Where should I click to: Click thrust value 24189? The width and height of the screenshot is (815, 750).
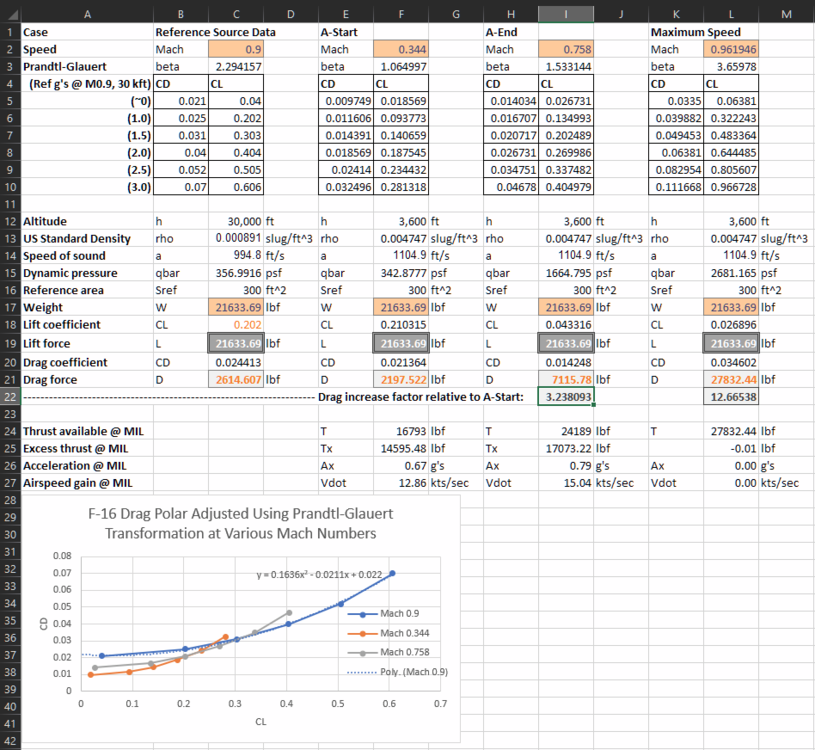click(566, 431)
